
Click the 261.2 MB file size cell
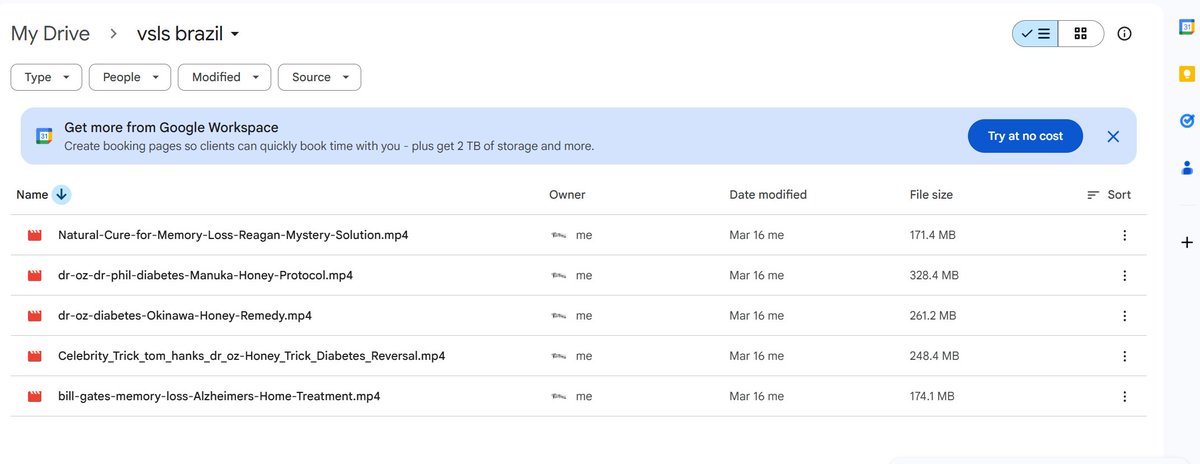(x=932, y=315)
